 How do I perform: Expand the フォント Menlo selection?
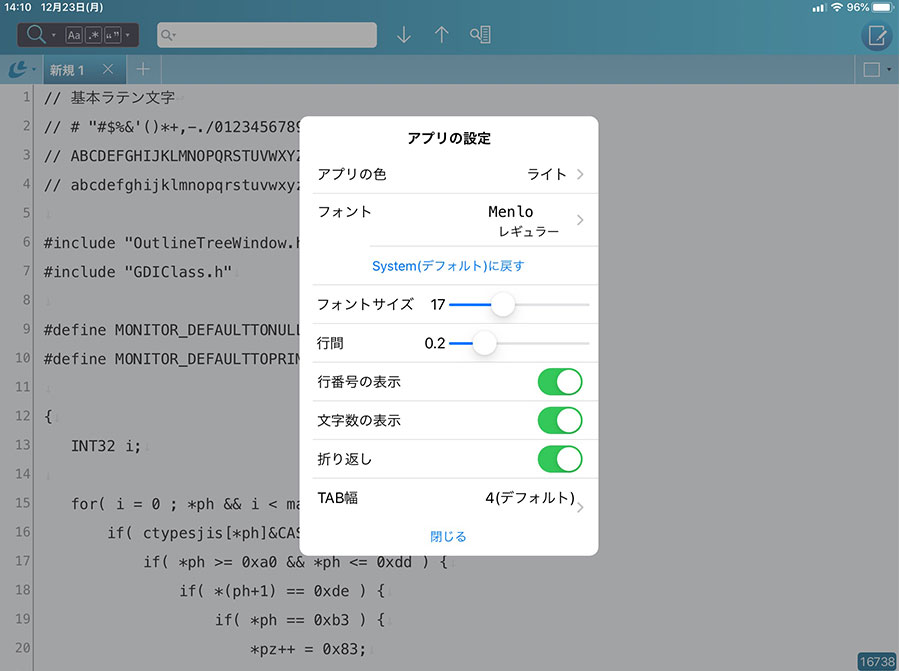point(449,220)
